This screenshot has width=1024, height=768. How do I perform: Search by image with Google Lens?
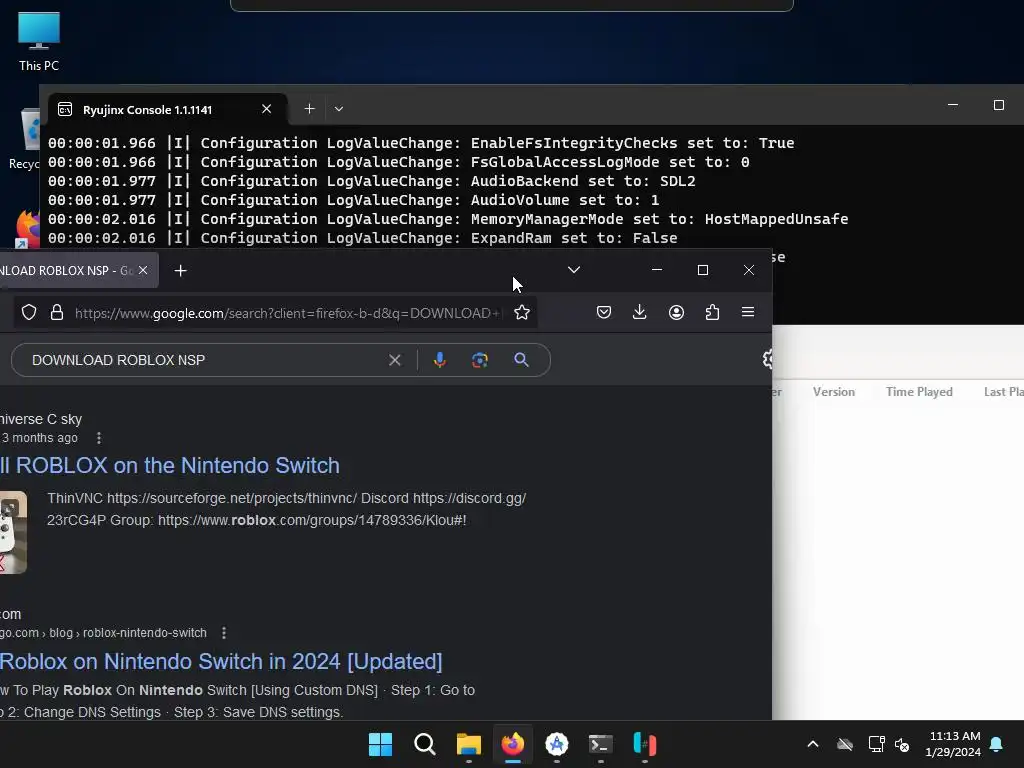(480, 360)
